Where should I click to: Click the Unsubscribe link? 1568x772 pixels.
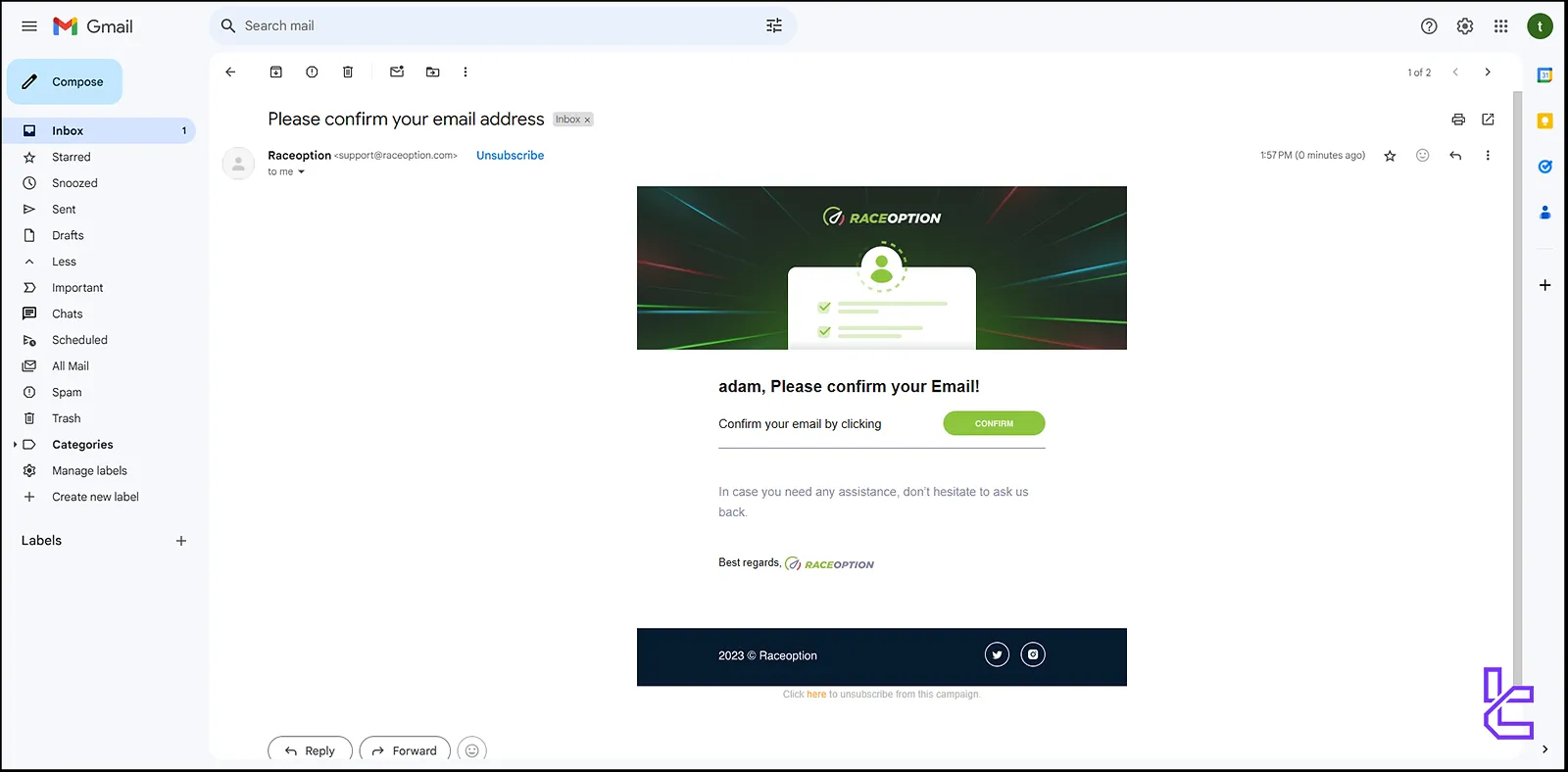[x=510, y=155]
